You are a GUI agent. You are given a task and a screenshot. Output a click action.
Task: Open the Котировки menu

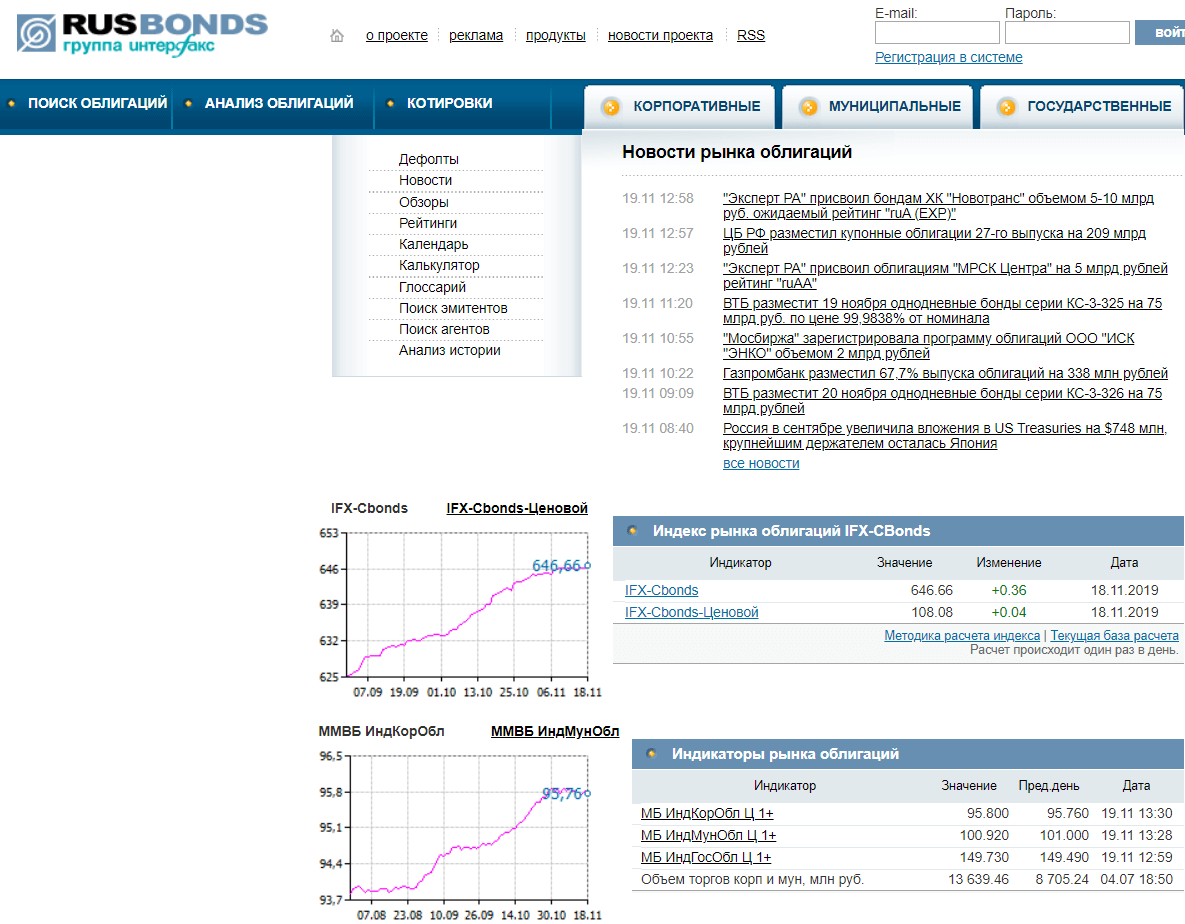point(449,103)
